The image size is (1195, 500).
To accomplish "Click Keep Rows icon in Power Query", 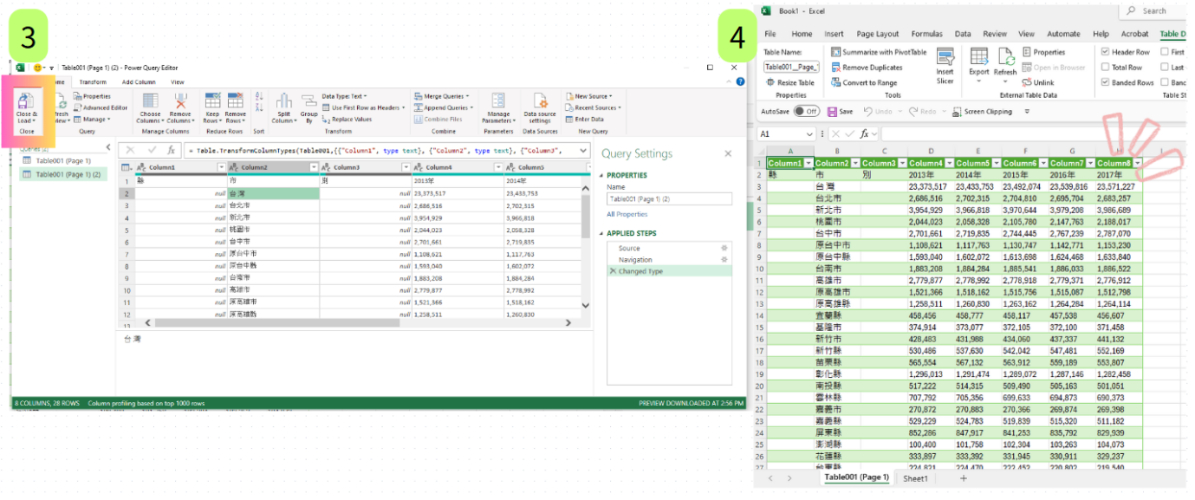I will pos(212,107).
